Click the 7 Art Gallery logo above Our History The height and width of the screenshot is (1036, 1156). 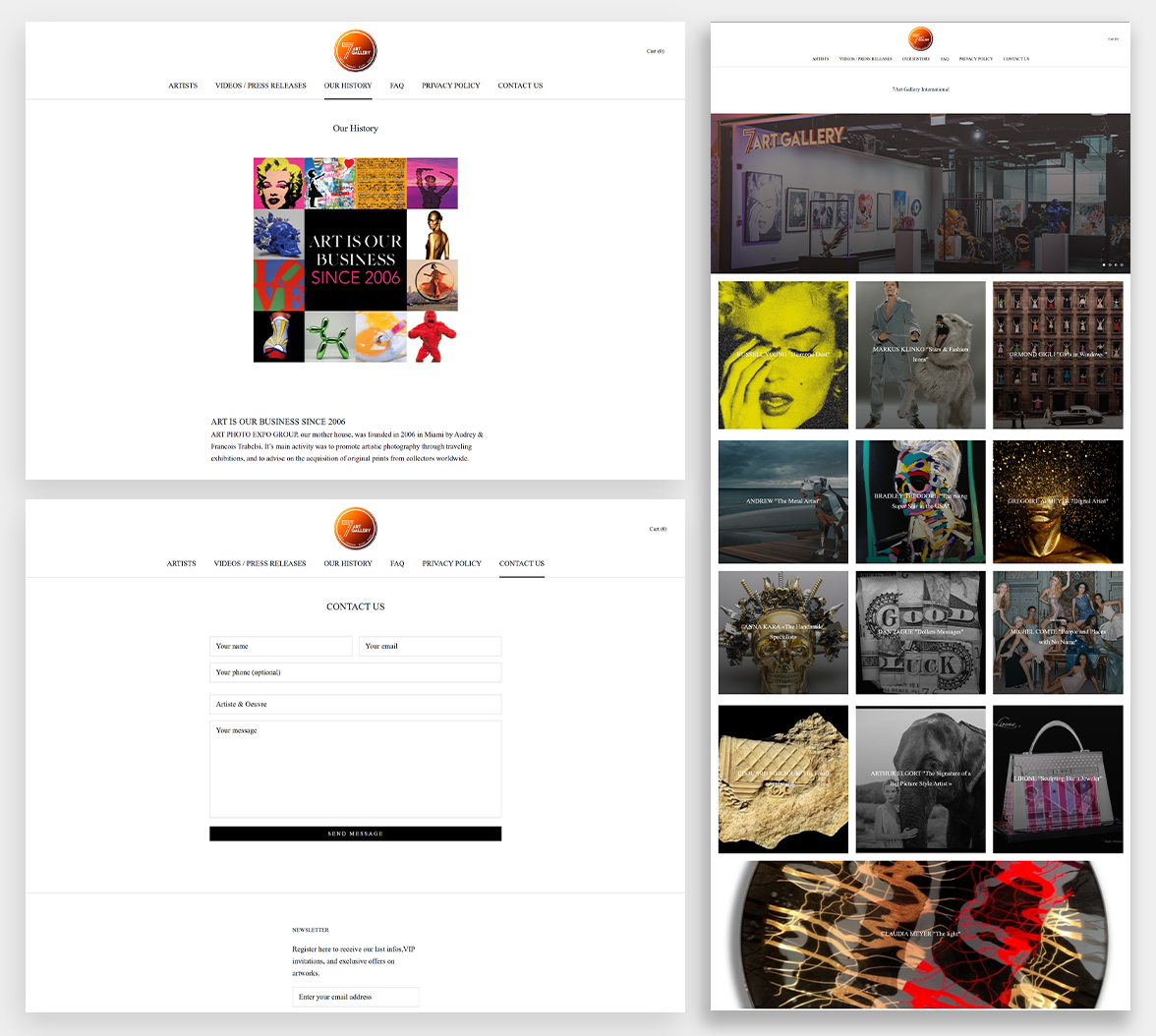point(355,51)
